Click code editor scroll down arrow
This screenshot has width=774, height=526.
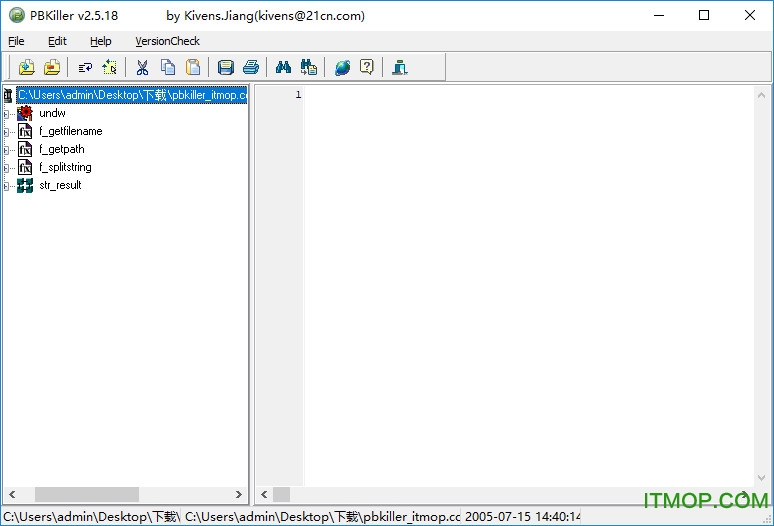click(761, 478)
